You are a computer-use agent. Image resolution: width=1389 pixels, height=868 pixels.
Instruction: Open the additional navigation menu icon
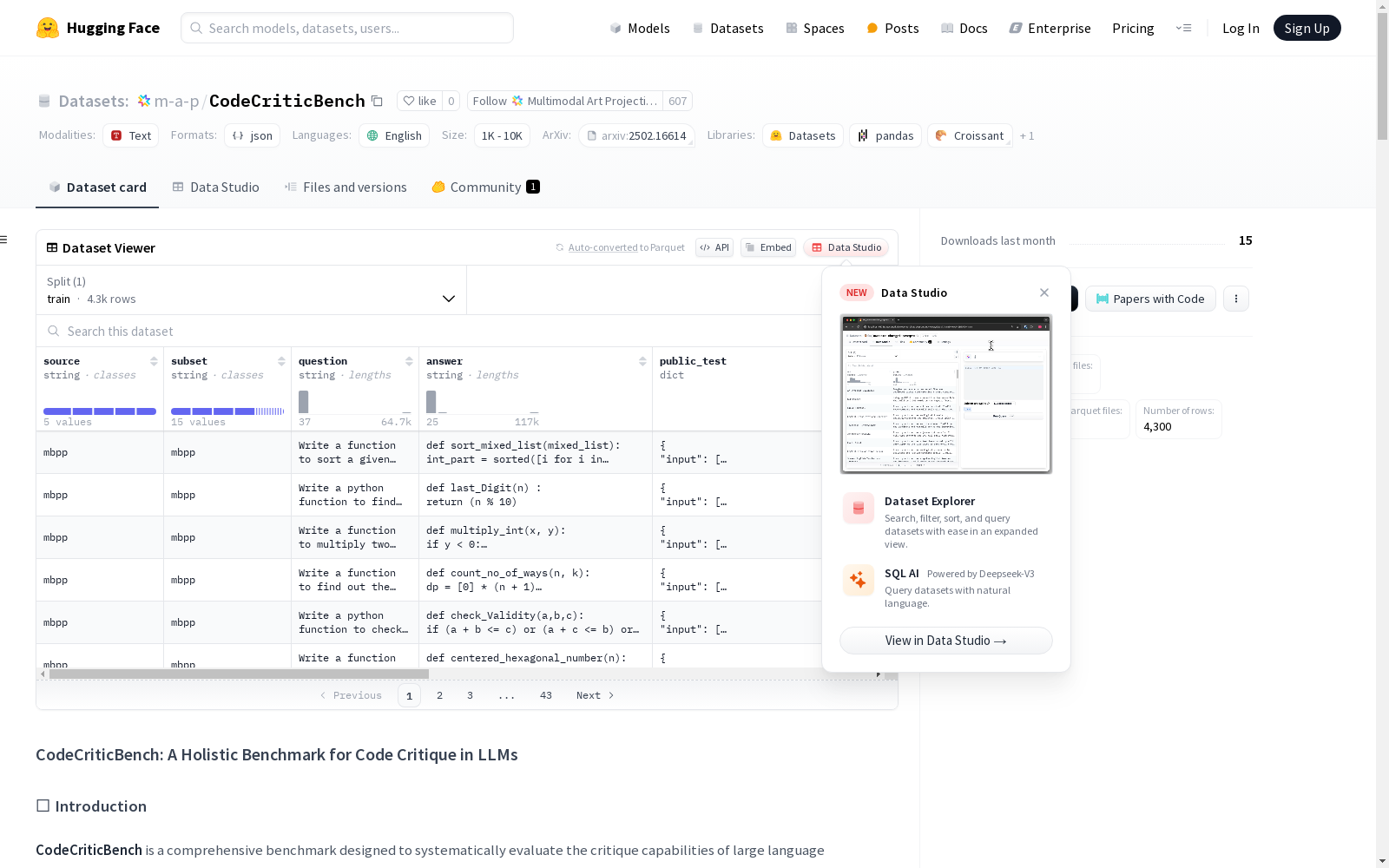(1183, 28)
